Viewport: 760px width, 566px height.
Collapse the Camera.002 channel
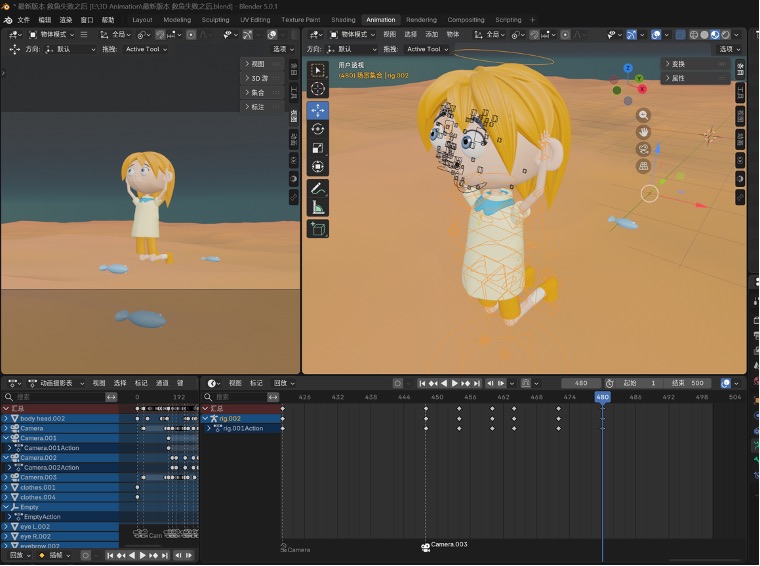point(6,457)
